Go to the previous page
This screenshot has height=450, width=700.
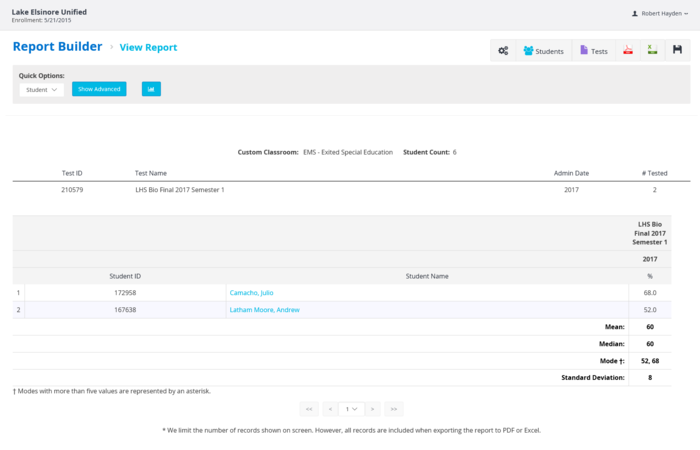329,408
